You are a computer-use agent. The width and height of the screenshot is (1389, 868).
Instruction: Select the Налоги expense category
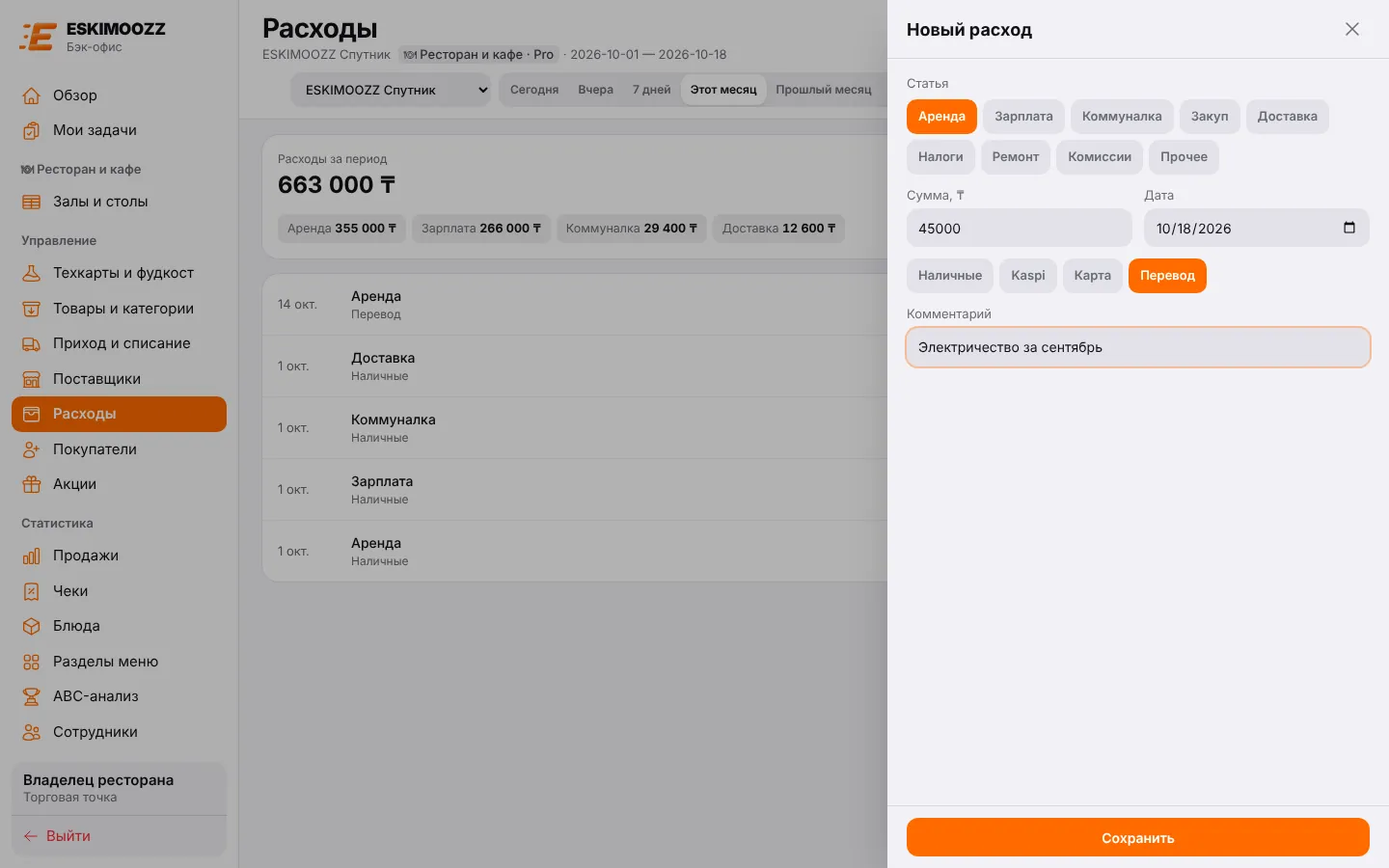(x=940, y=157)
